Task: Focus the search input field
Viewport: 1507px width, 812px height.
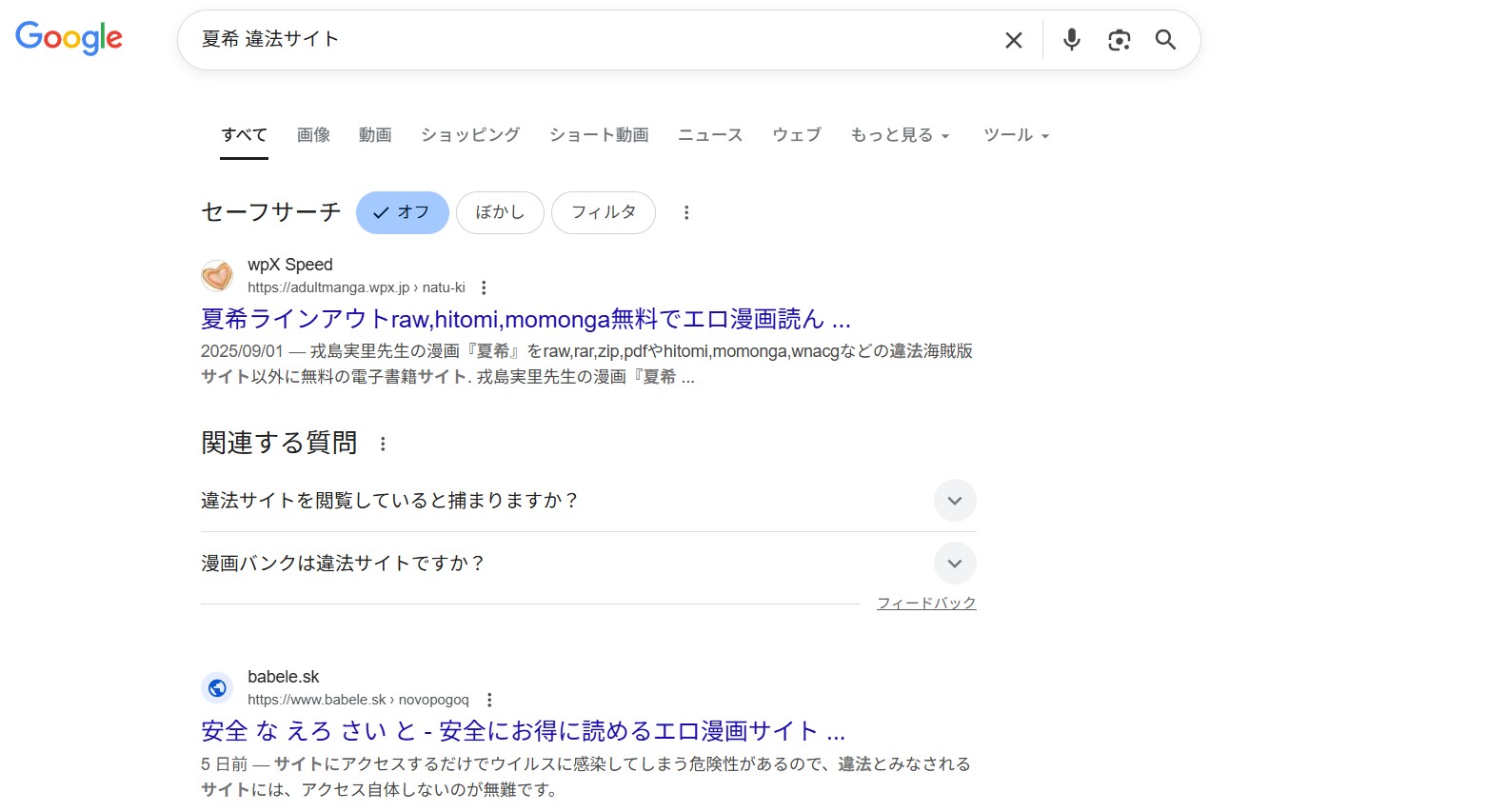Action: (x=590, y=40)
